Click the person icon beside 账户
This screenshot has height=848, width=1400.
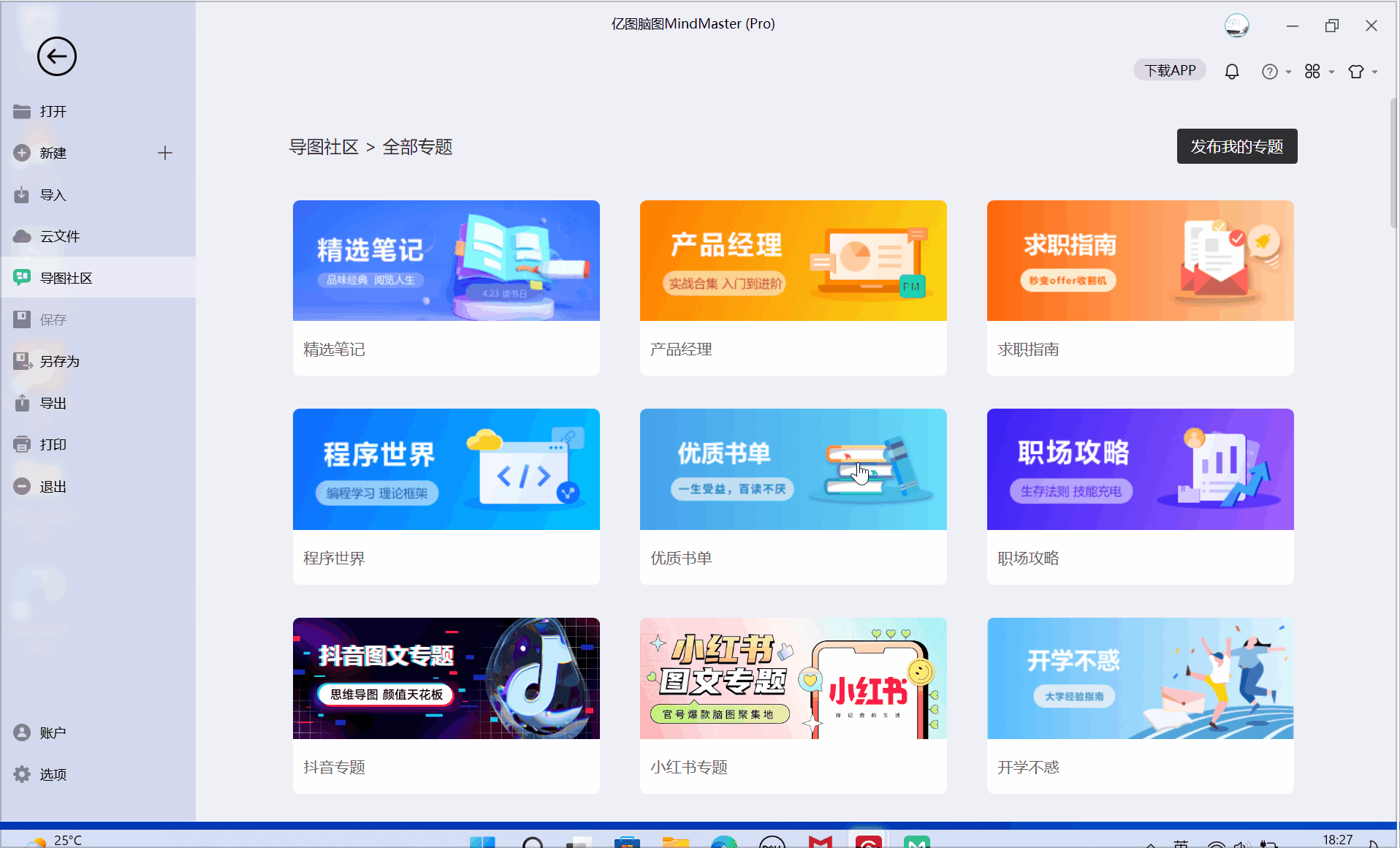(22, 732)
